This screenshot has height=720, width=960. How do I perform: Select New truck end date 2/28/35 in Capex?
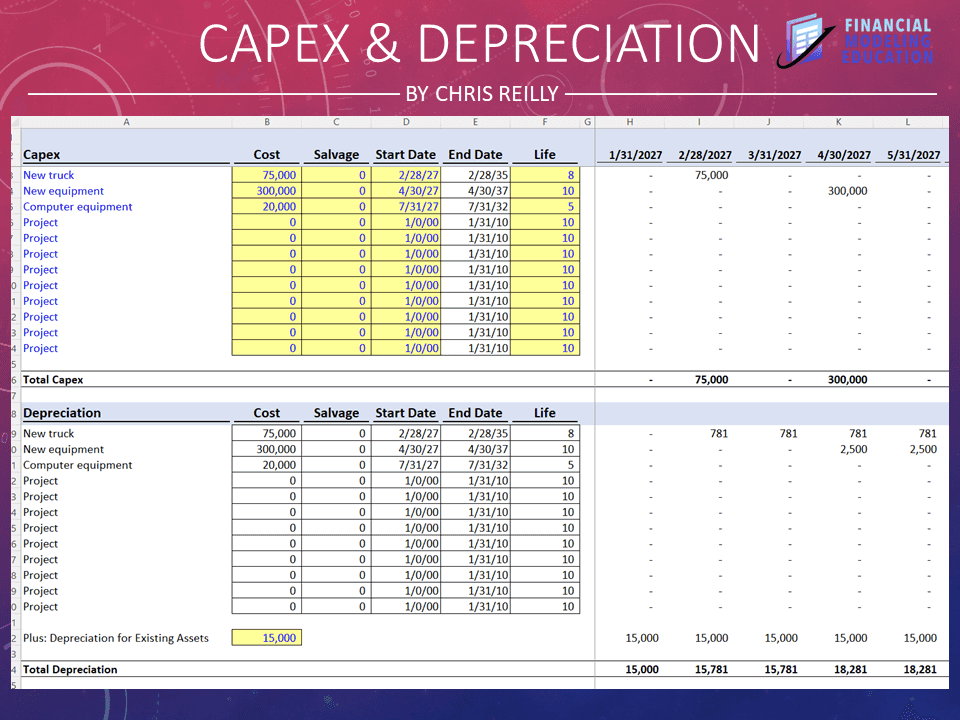click(x=475, y=175)
